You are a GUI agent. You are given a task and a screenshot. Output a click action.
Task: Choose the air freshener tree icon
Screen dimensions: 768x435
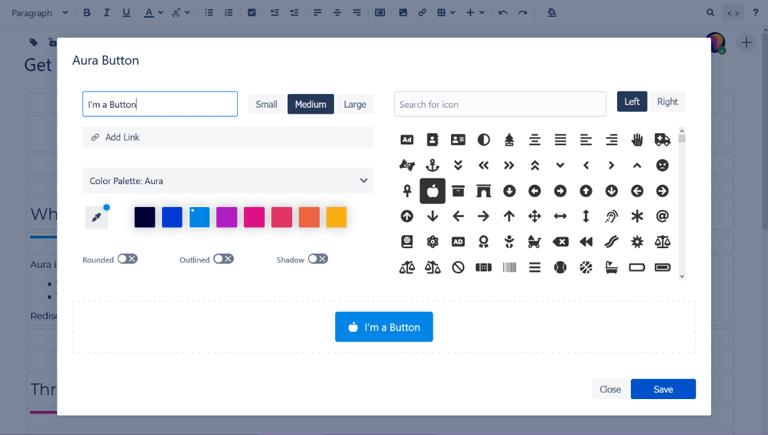(x=509, y=140)
